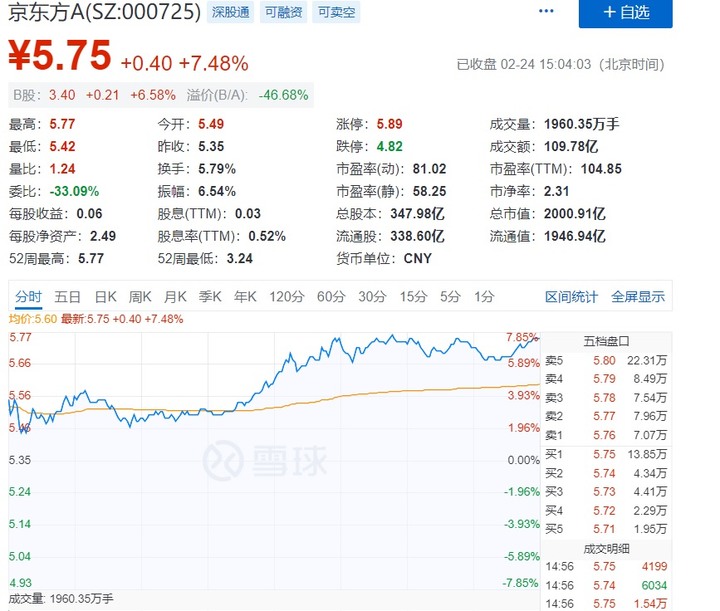This screenshot has height=611, width=720.
Task: Select the 卖2 order row at 5.77
Action: [606, 416]
